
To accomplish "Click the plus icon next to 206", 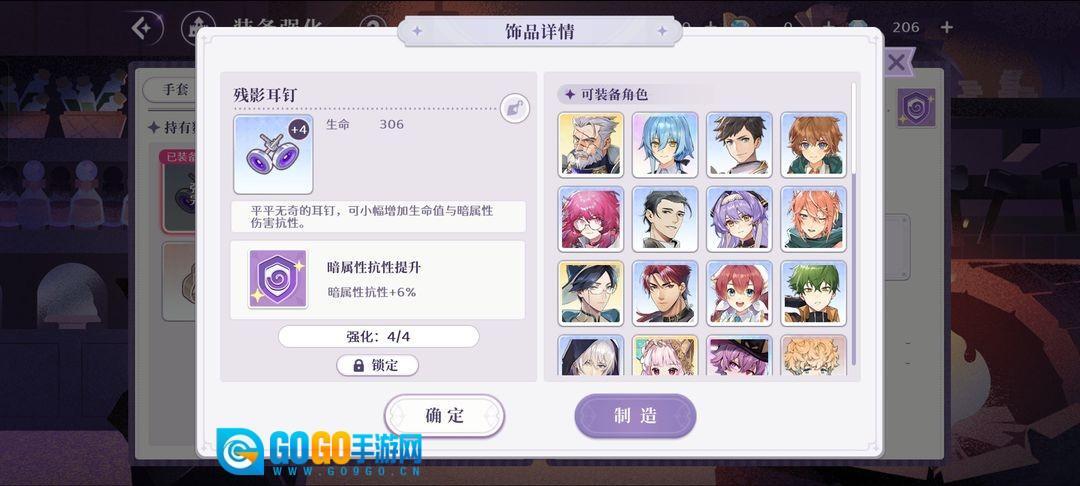I will coord(947,27).
